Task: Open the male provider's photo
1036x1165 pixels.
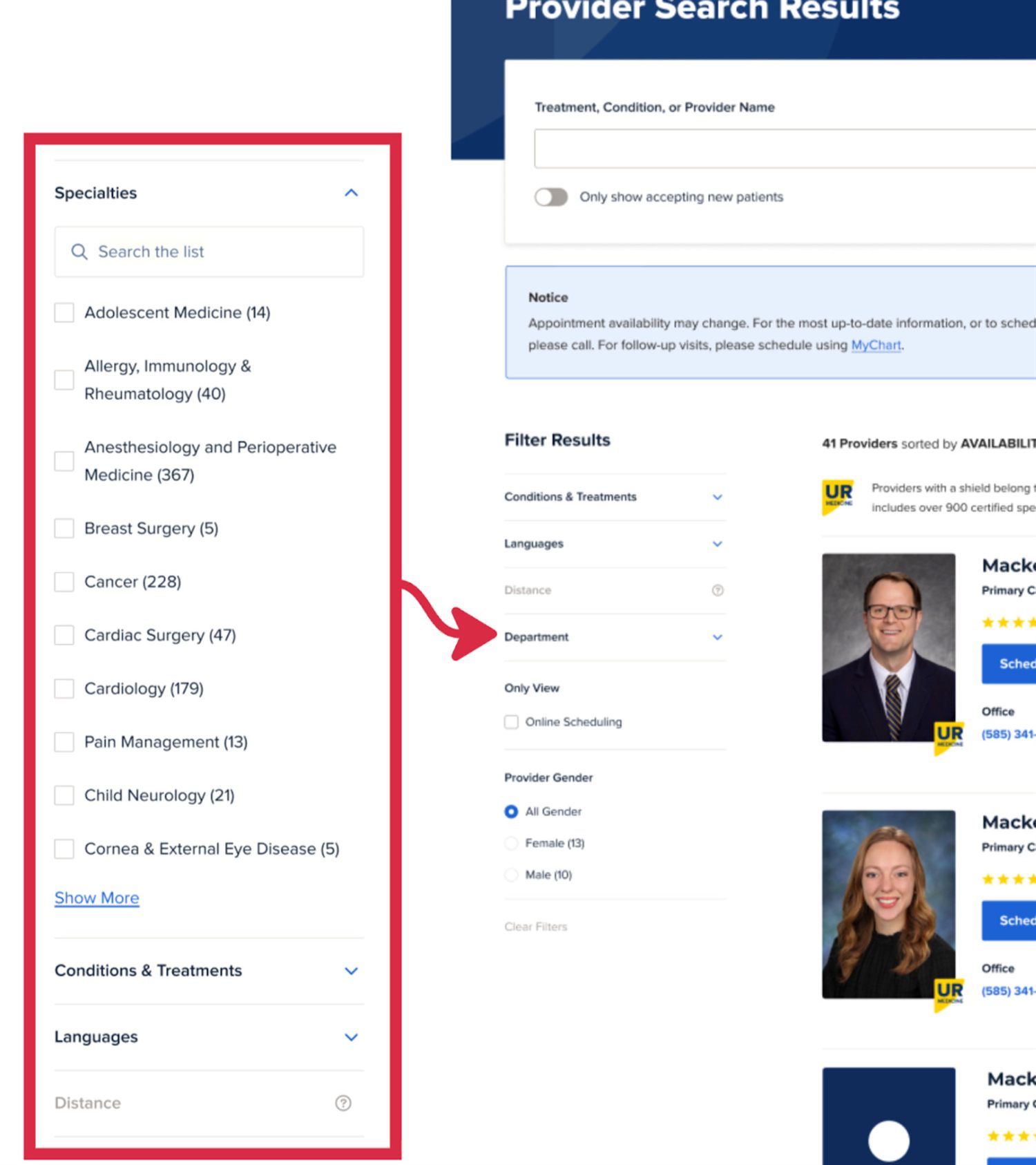Action: (x=888, y=647)
